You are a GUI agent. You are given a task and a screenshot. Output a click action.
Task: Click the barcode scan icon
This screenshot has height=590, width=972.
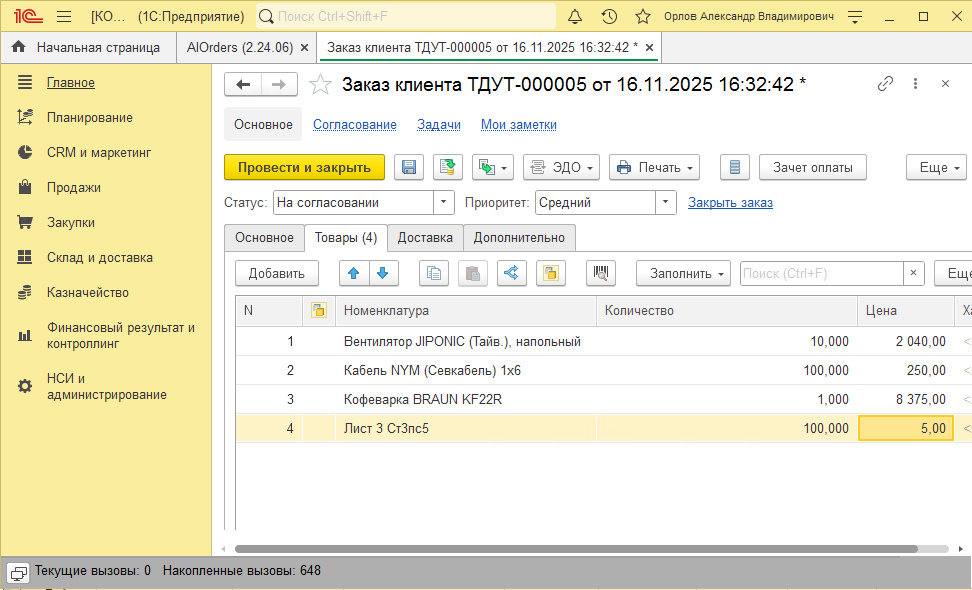[x=601, y=273]
